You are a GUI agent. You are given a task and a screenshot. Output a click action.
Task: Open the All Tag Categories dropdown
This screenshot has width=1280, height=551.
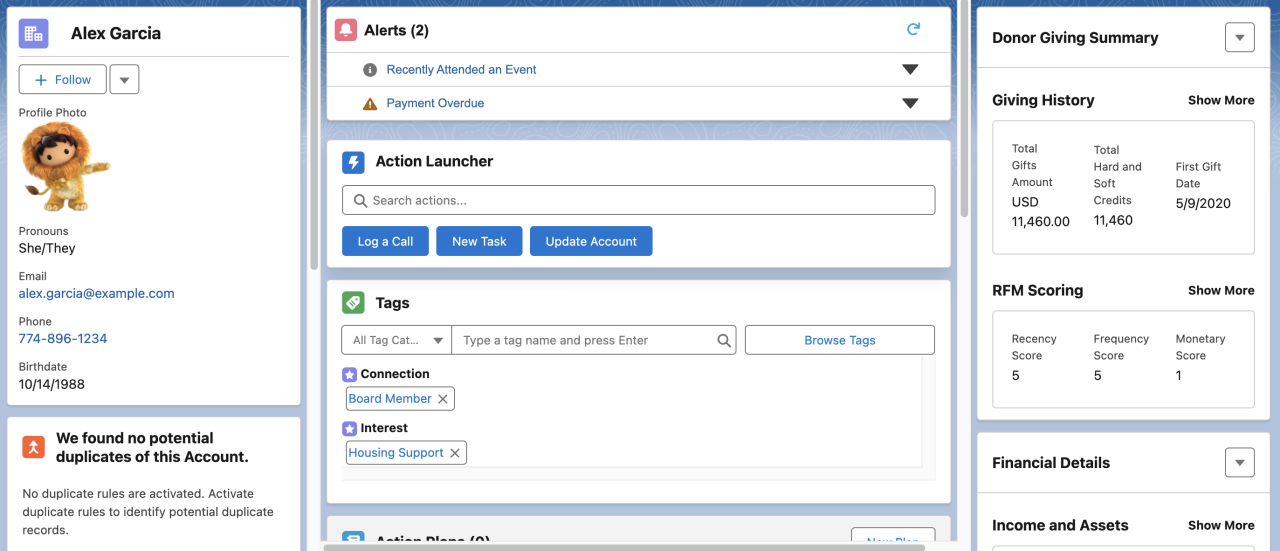pos(397,340)
